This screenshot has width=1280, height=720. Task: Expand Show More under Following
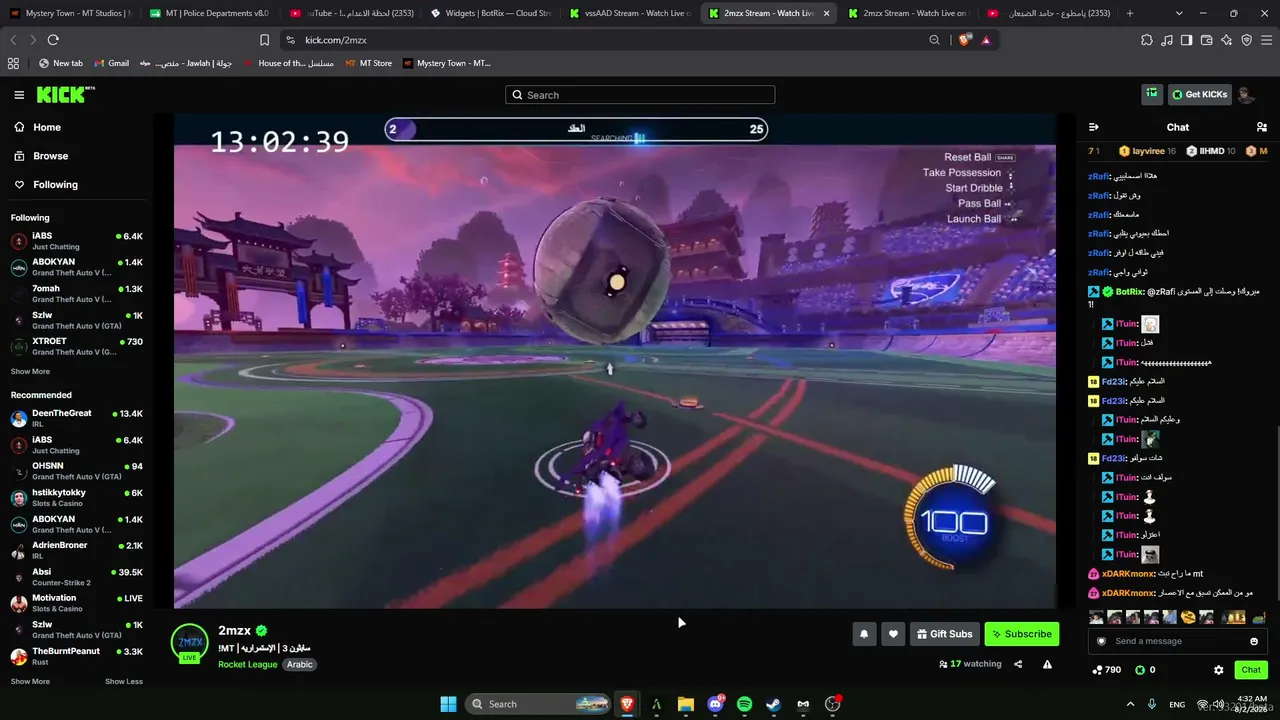pos(30,371)
